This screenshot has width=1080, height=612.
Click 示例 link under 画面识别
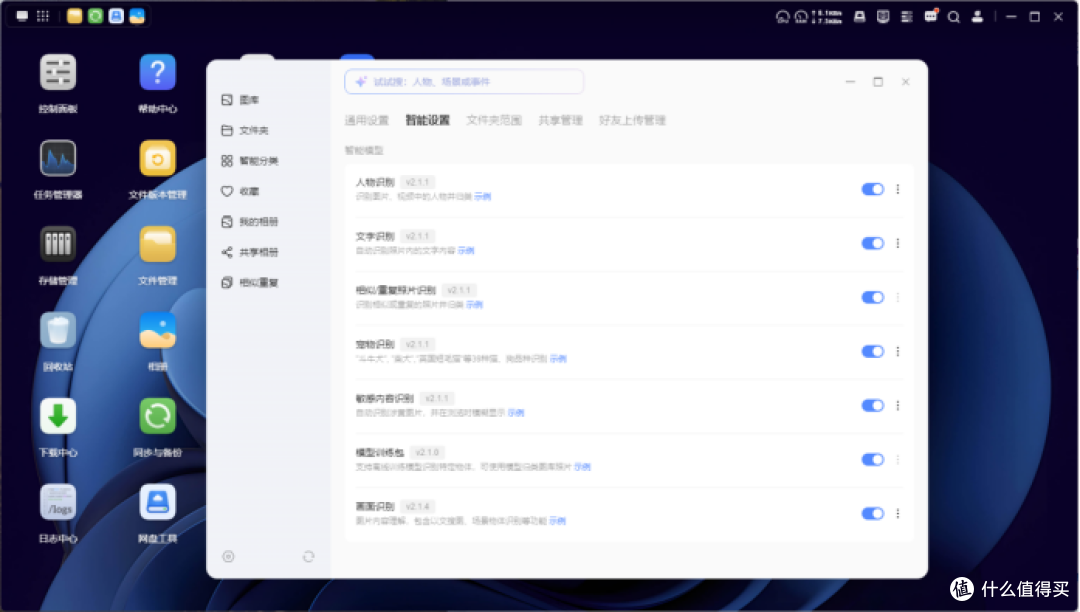(x=557, y=521)
